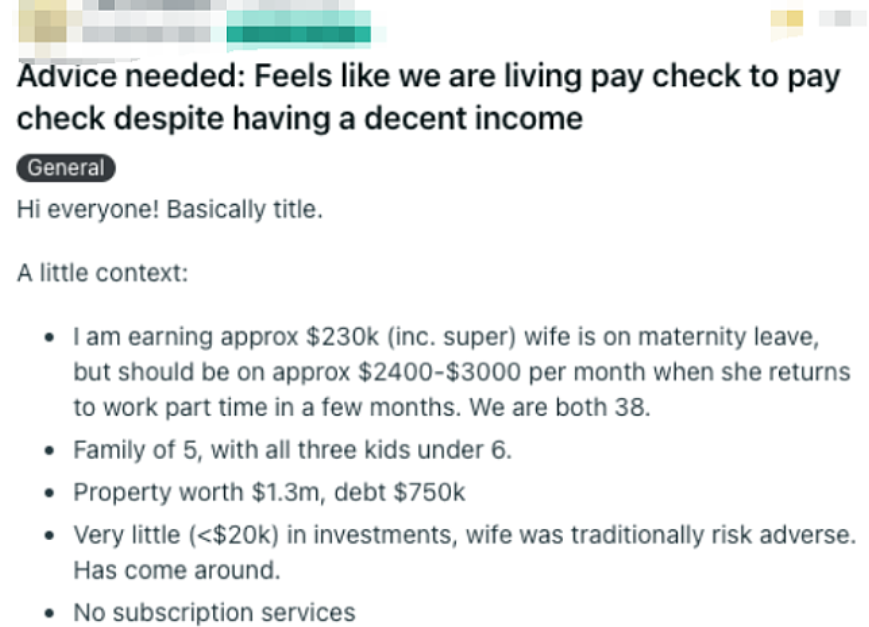Click the teal highlighted flair bar
The height and width of the screenshot is (627, 869).
tap(298, 32)
